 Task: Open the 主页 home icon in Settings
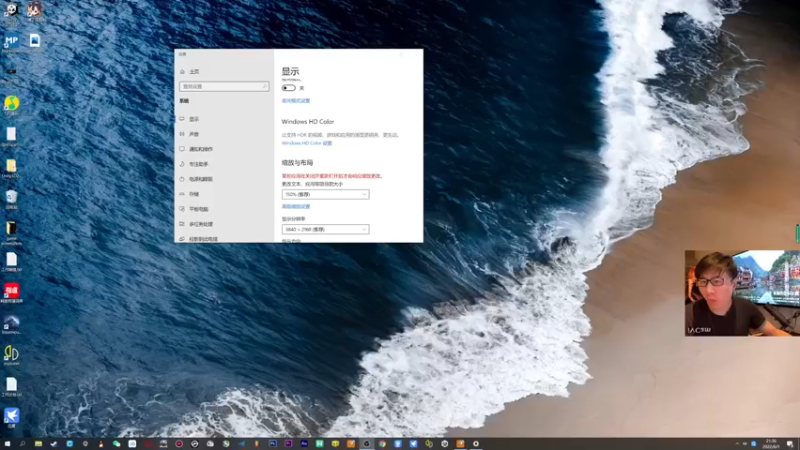pos(182,71)
